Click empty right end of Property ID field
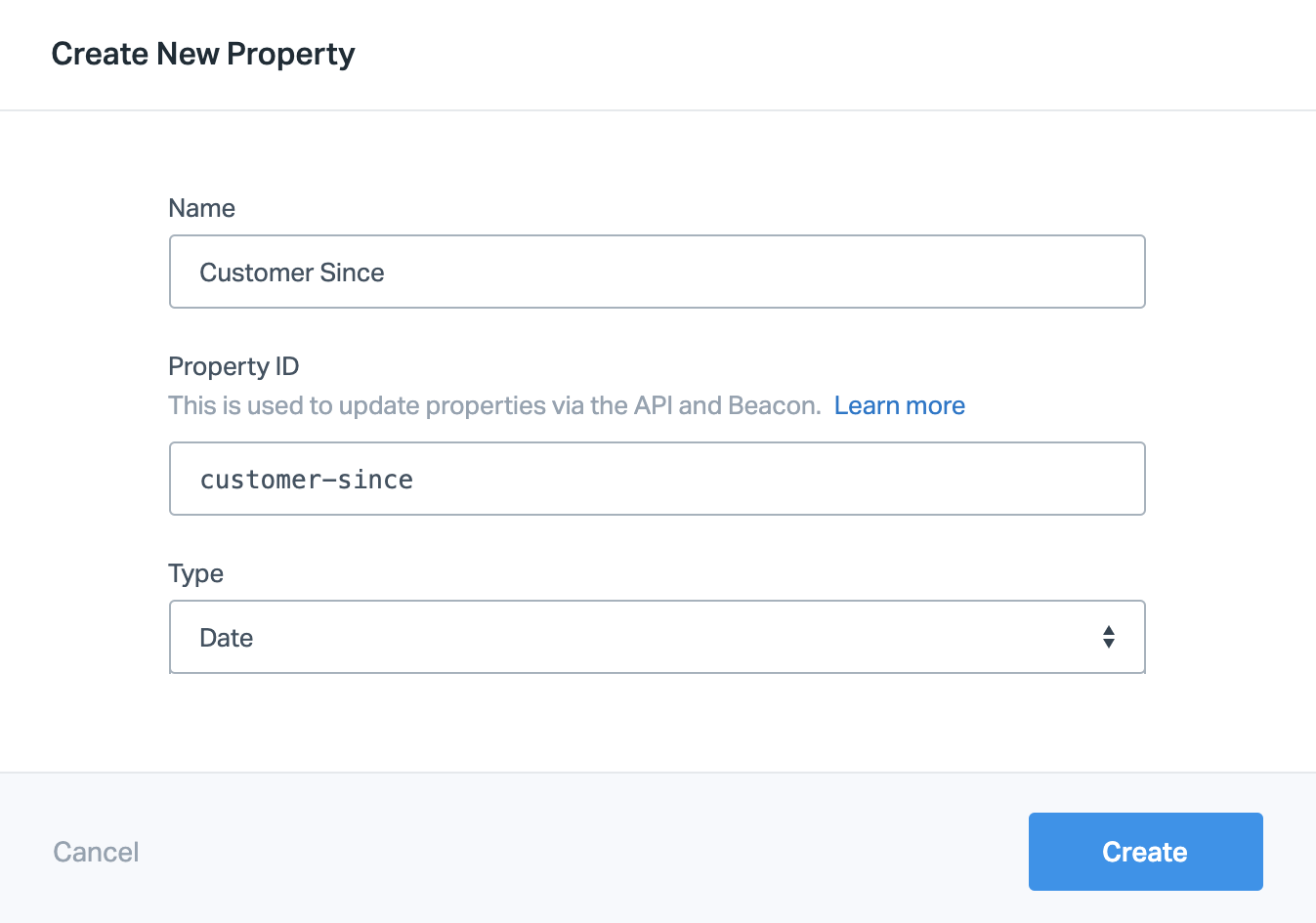The height and width of the screenshot is (923, 1316). coord(1055,479)
